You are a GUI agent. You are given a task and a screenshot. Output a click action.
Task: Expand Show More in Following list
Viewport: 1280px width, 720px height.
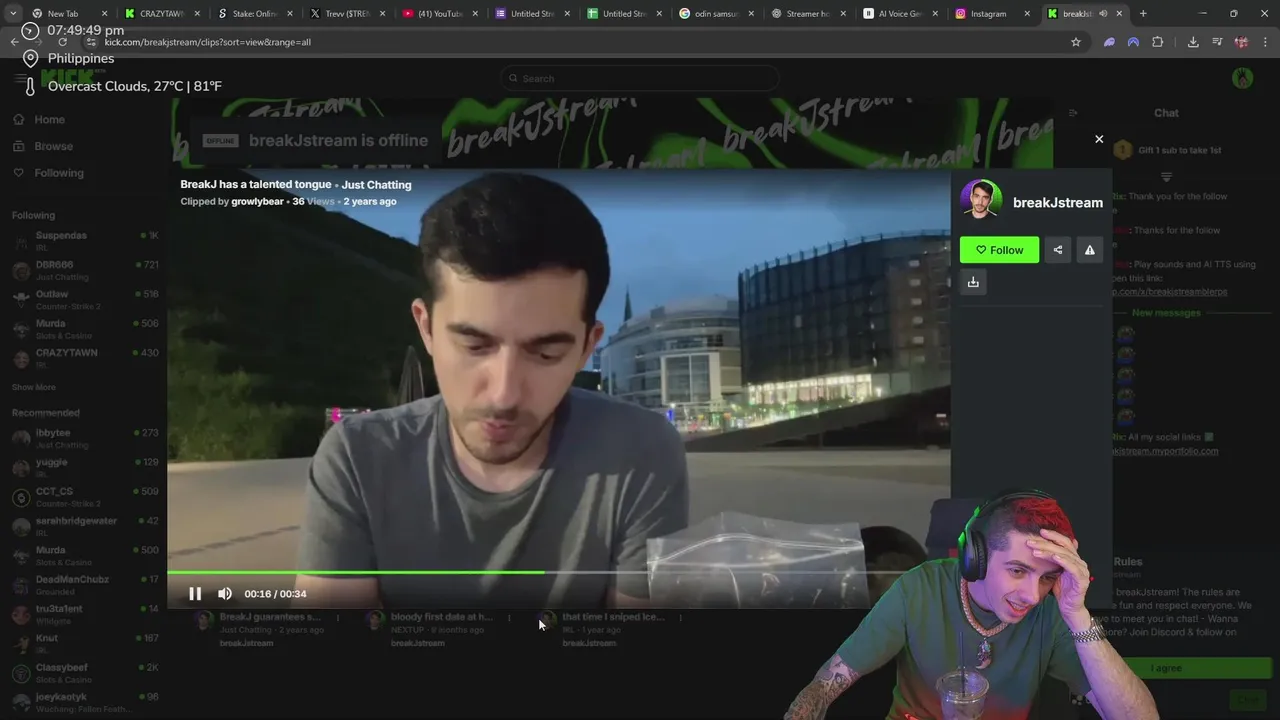coord(34,387)
